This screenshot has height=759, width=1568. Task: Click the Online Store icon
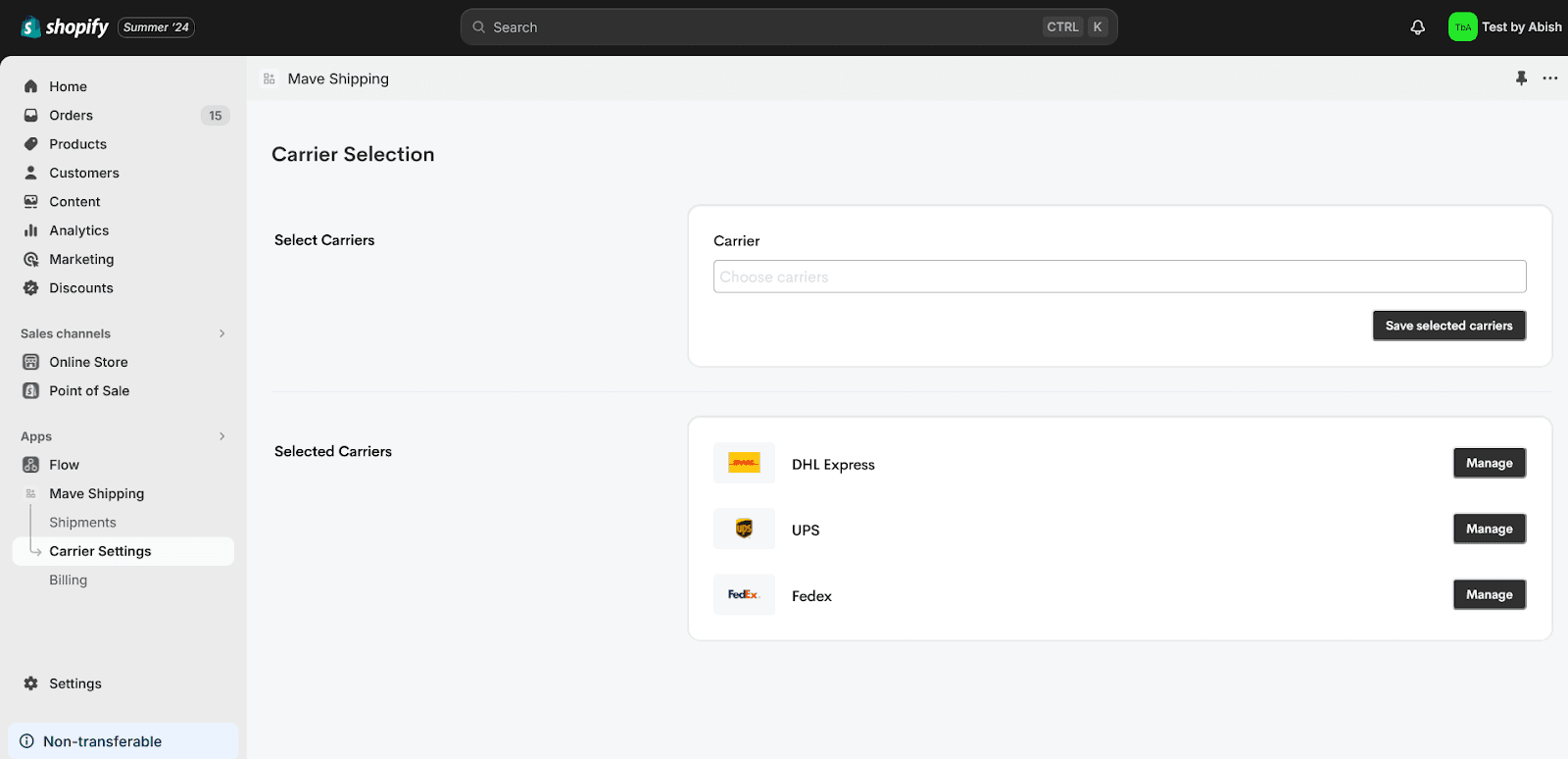coord(31,362)
